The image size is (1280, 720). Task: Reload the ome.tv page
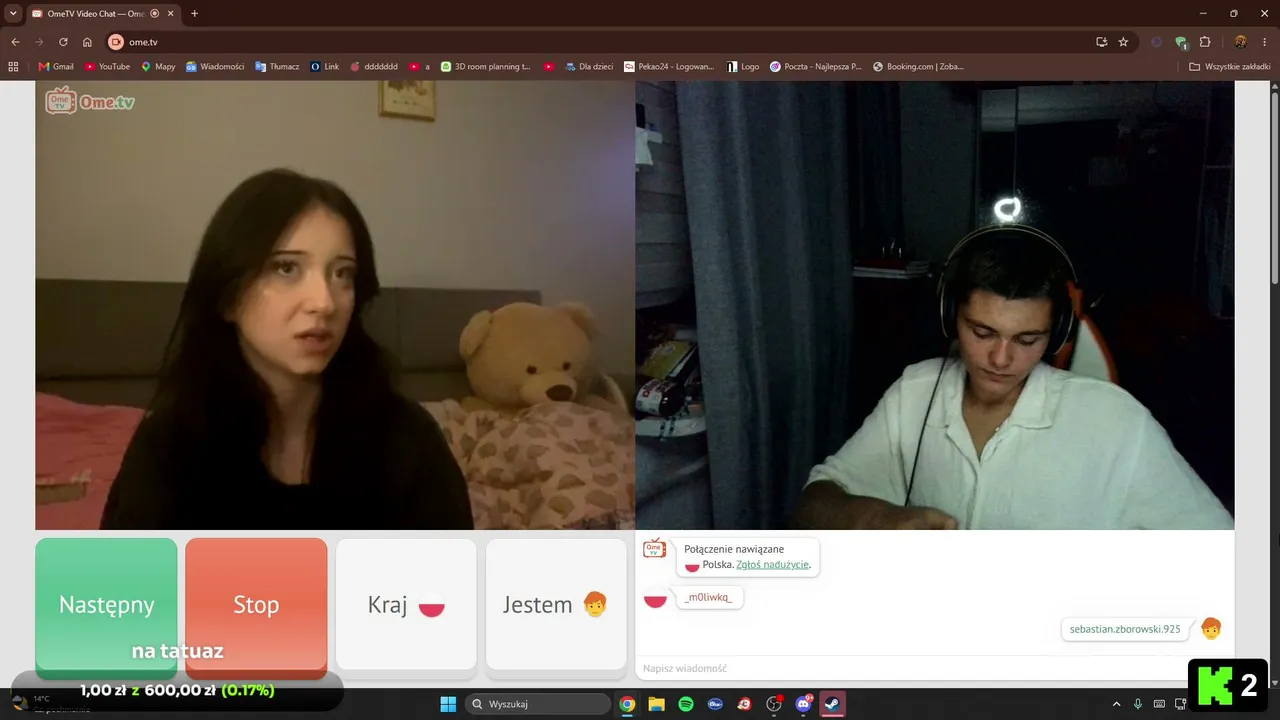pos(63,42)
